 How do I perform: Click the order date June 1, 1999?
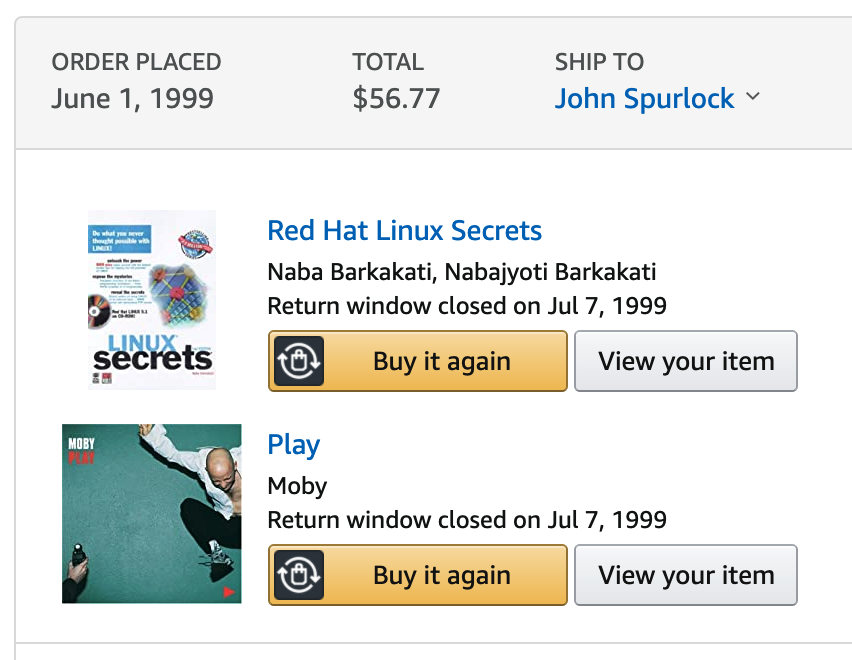133,98
